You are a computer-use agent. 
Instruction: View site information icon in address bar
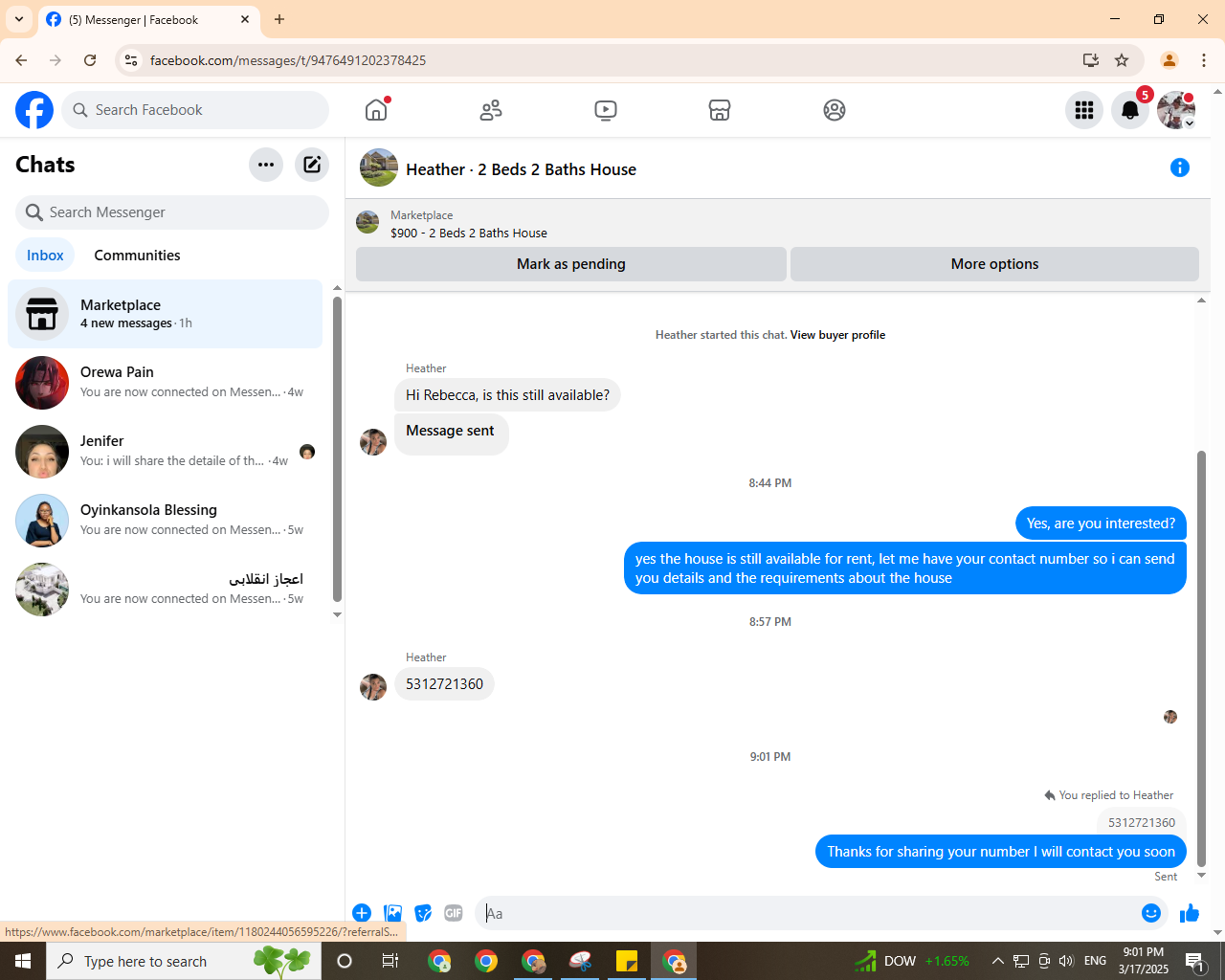(x=132, y=60)
